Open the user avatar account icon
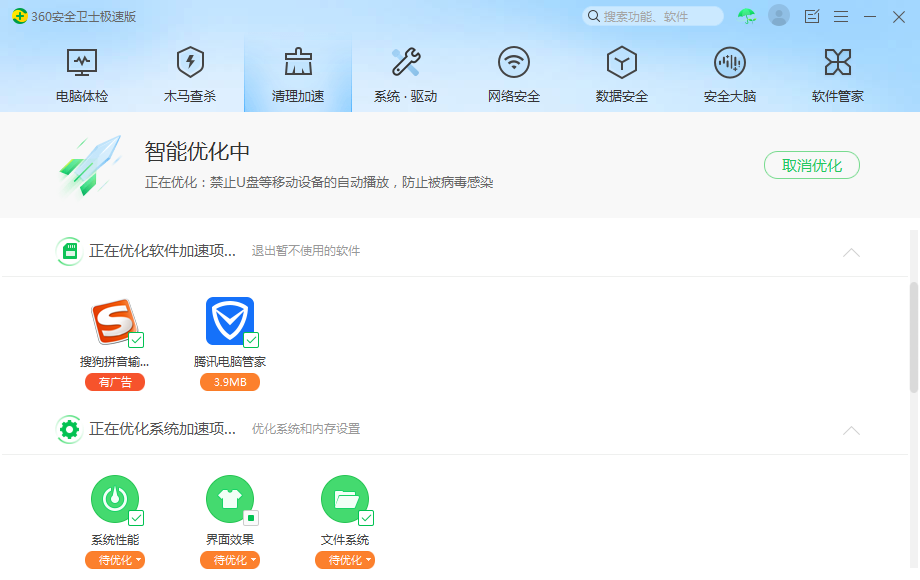The image size is (920, 580). click(779, 16)
